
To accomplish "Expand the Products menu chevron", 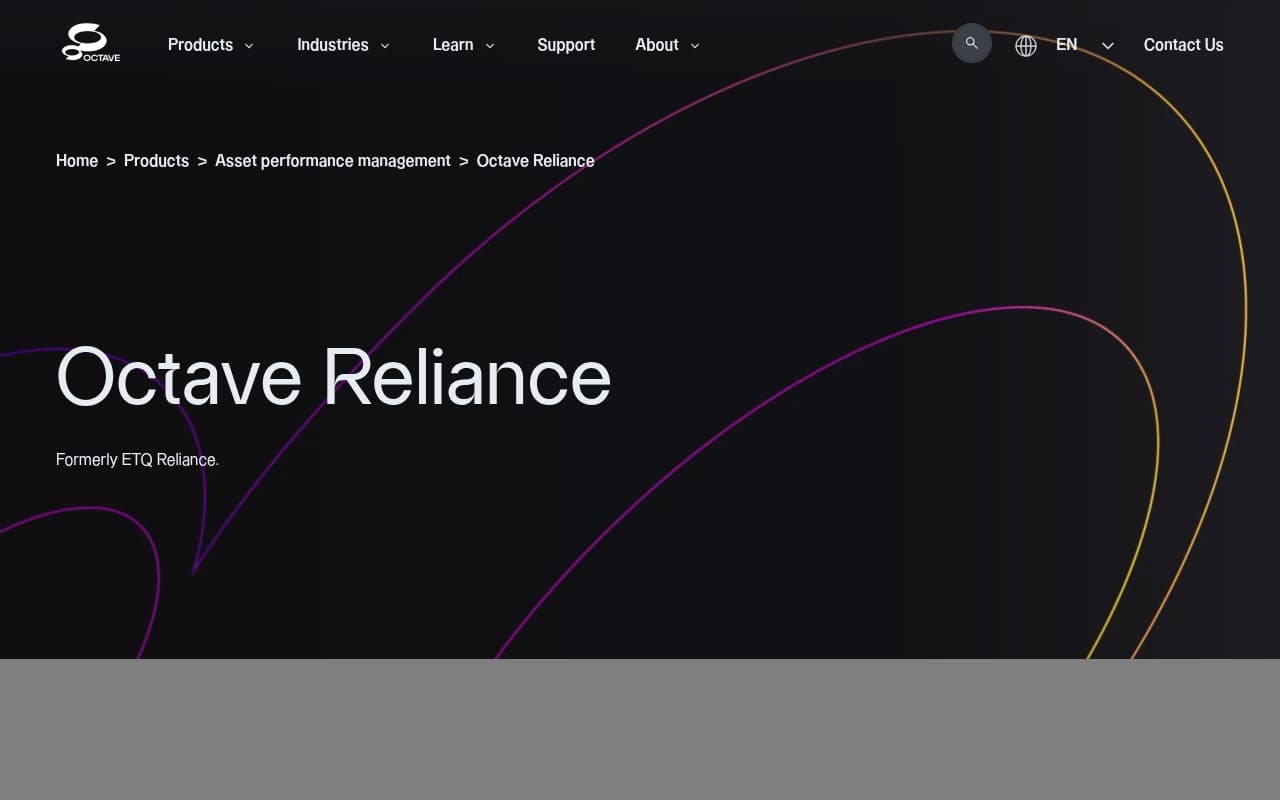I will pyautogui.click(x=249, y=45).
